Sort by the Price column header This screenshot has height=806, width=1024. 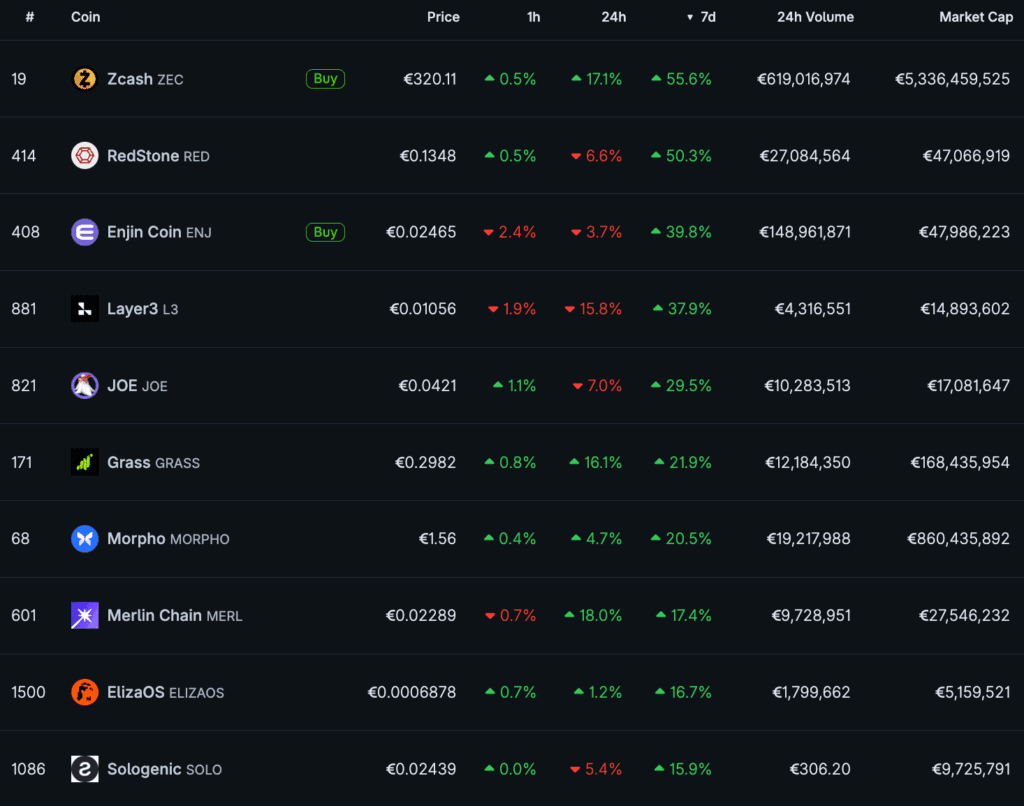(443, 17)
